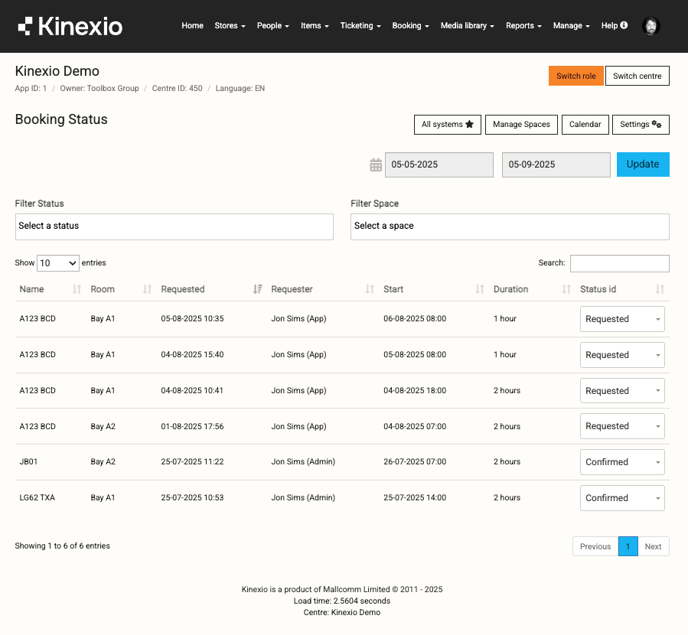Screen dimensions: 688x635
Task: Click the calendar icon beside date range
Action: pyautogui.click(x=376, y=165)
